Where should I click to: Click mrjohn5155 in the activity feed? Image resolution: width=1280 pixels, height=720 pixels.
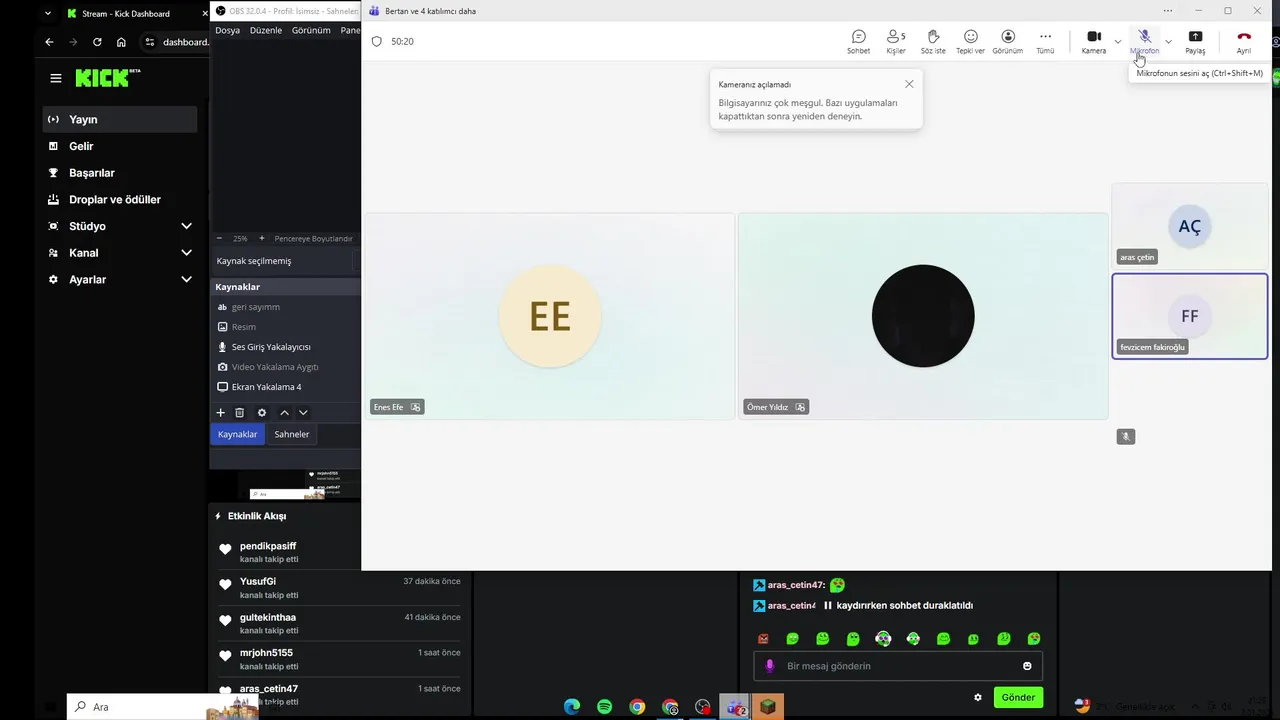pos(266,652)
